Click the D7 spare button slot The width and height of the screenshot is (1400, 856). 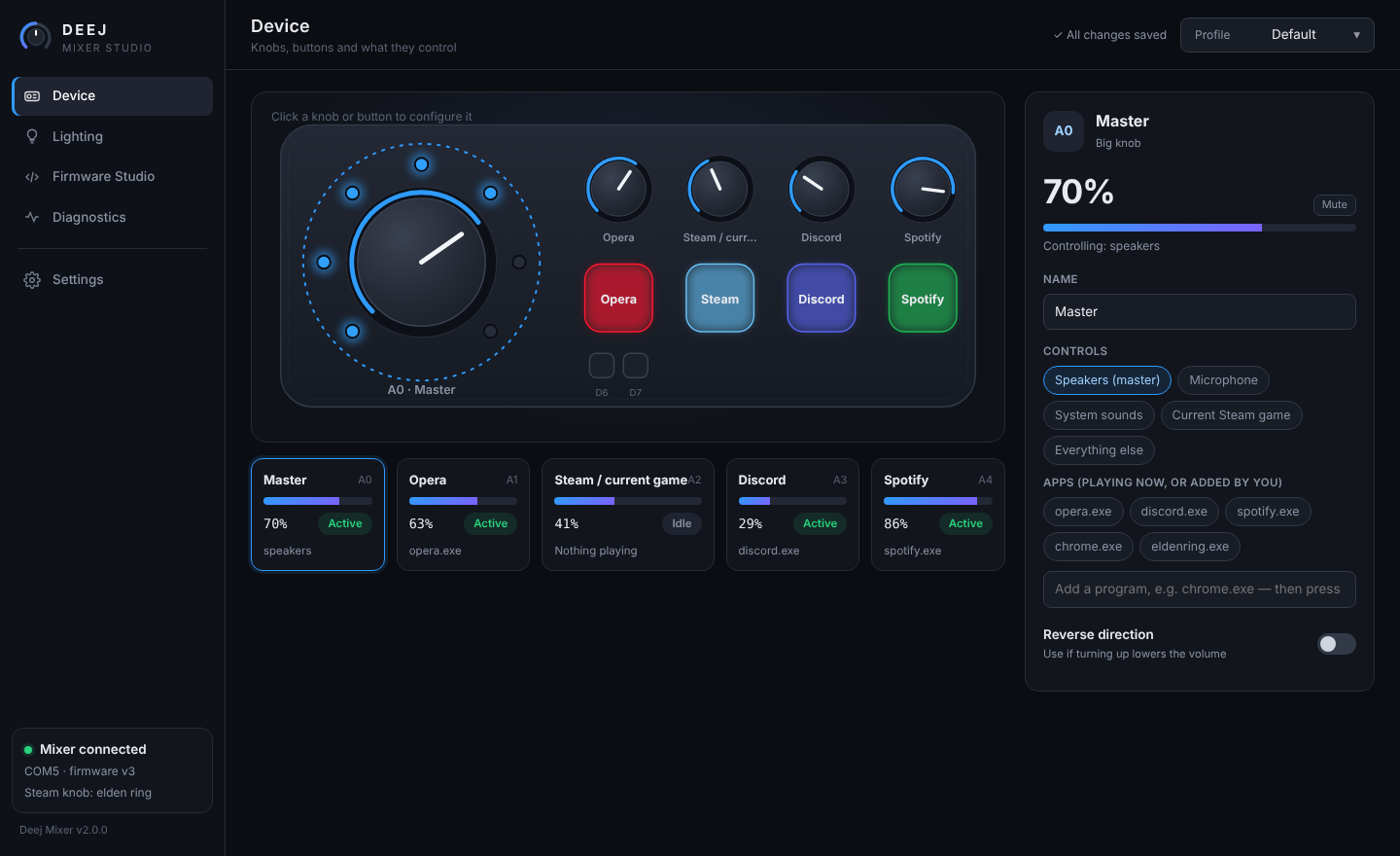point(636,366)
